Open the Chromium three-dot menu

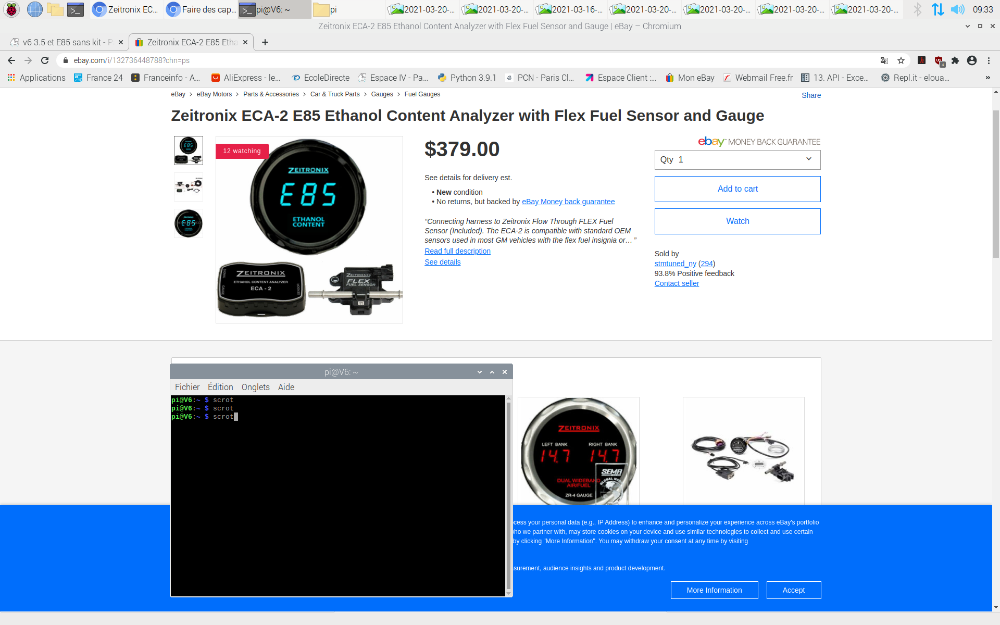click(x=988, y=60)
